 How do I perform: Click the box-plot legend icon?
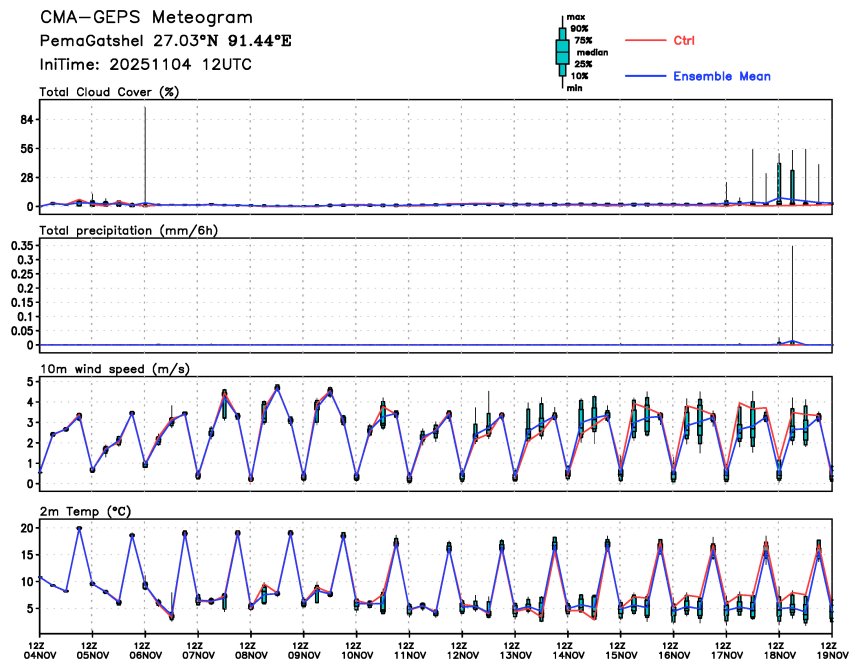tap(562, 49)
